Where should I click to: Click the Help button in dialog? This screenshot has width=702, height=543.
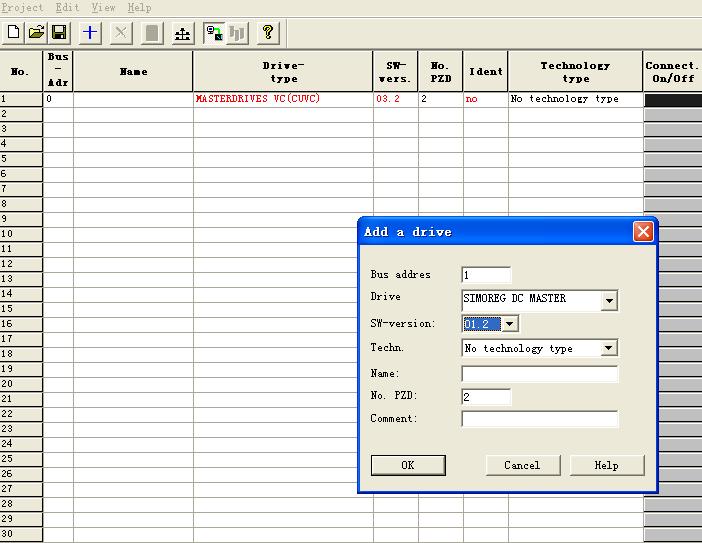click(x=607, y=465)
